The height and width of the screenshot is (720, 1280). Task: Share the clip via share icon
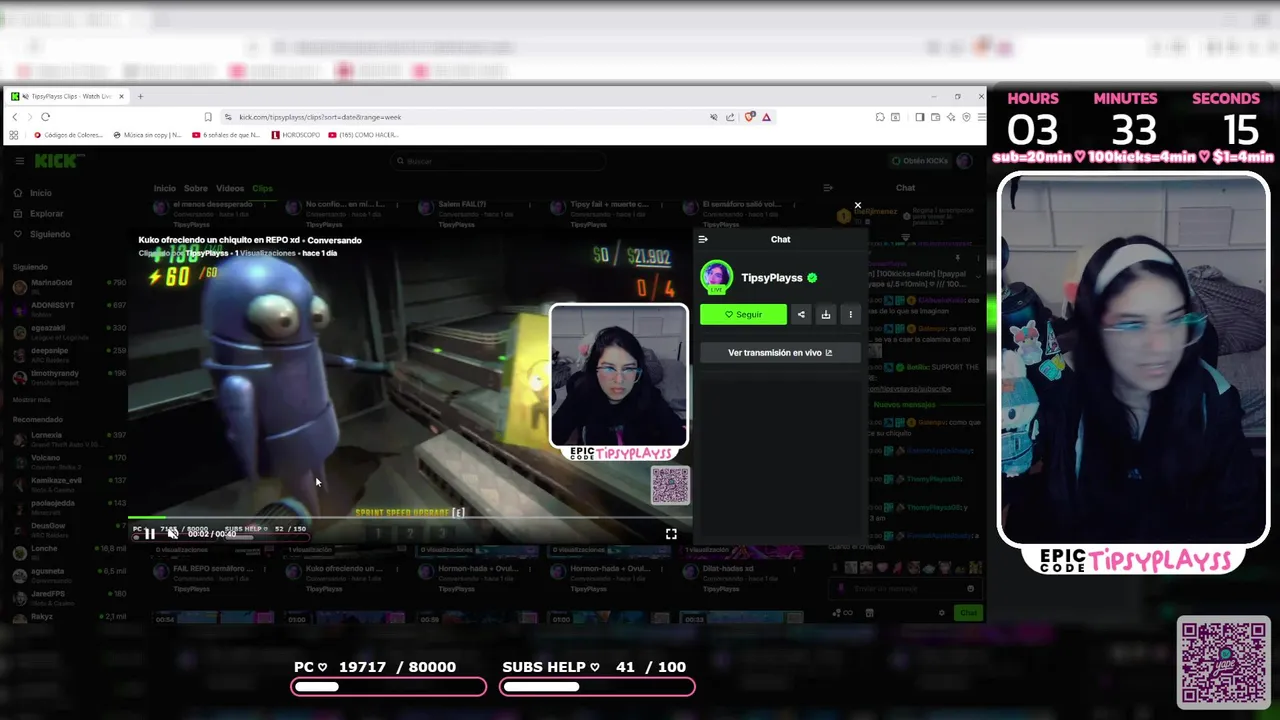pos(801,314)
